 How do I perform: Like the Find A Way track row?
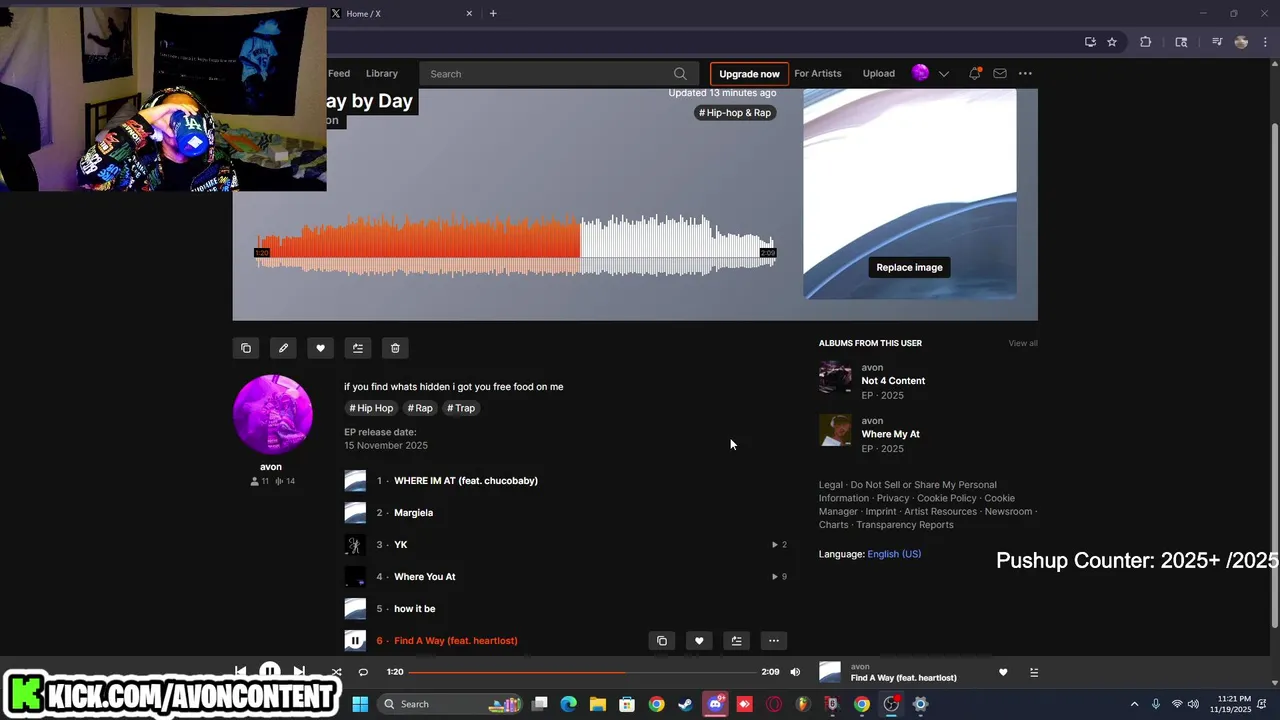[x=699, y=641]
